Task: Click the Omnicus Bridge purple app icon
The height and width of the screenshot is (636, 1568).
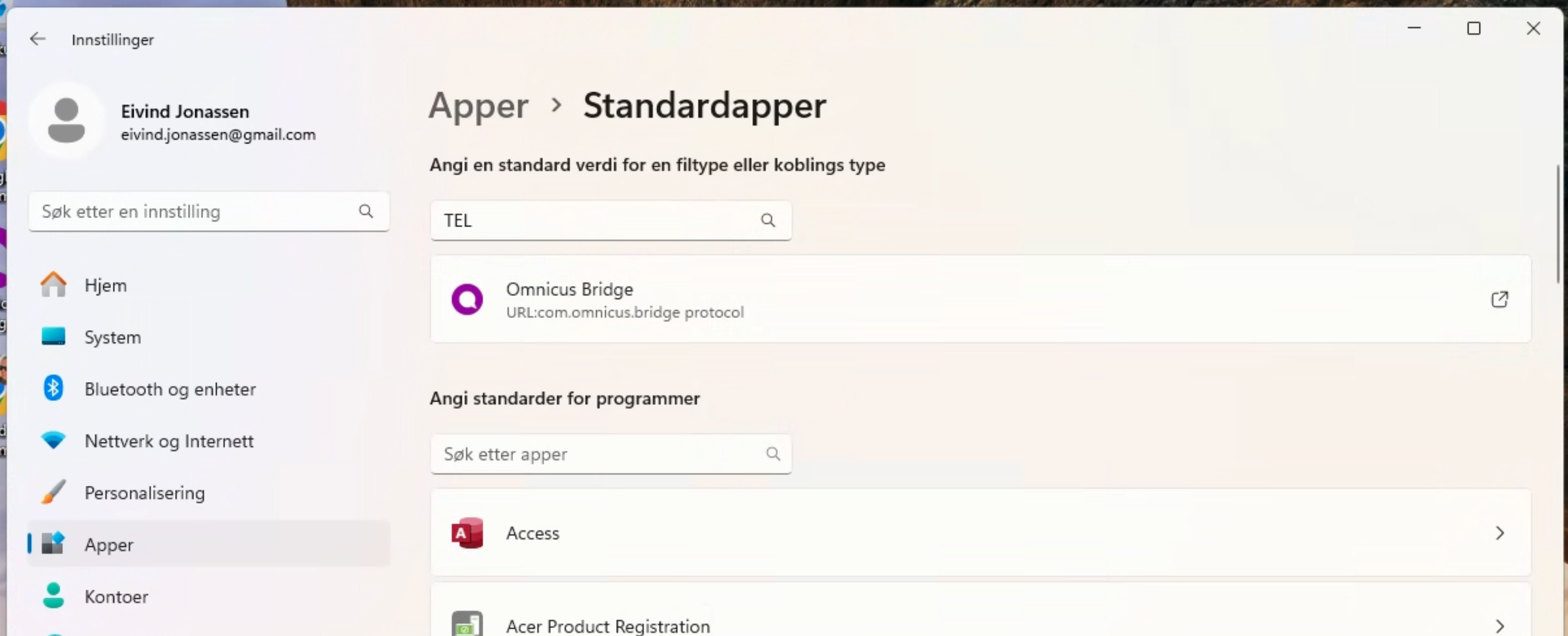Action: (467, 300)
